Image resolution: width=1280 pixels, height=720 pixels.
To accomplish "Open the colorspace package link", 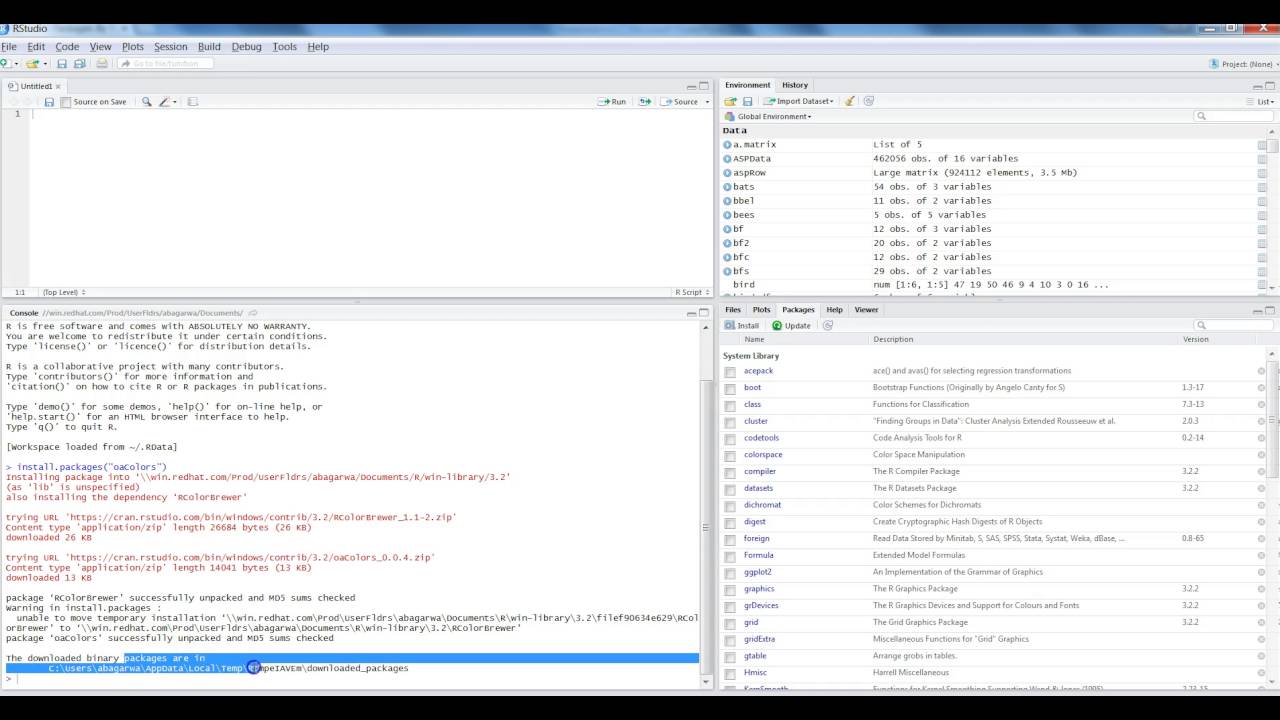I will [763, 455].
